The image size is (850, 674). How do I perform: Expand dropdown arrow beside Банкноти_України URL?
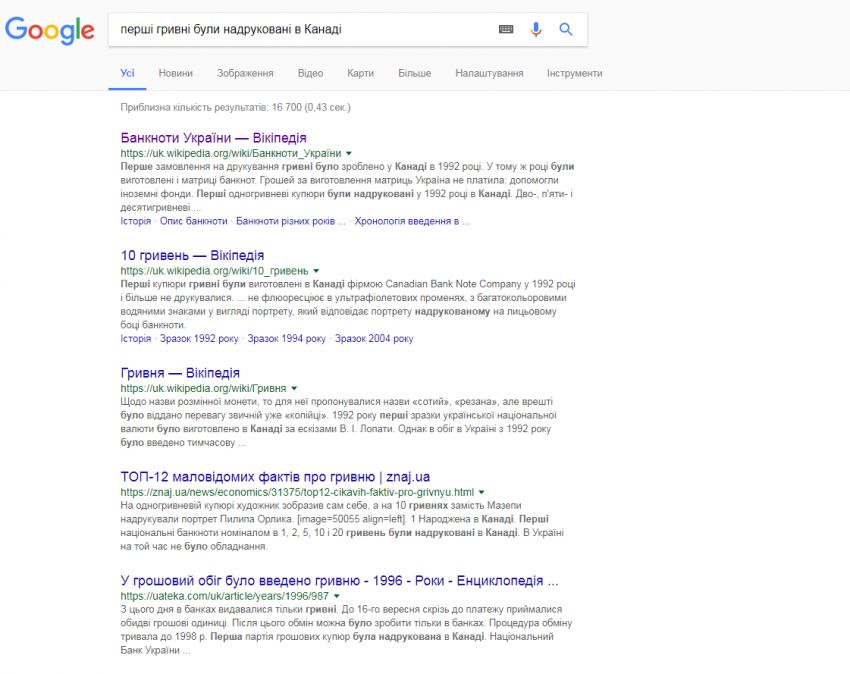pos(349,153)
